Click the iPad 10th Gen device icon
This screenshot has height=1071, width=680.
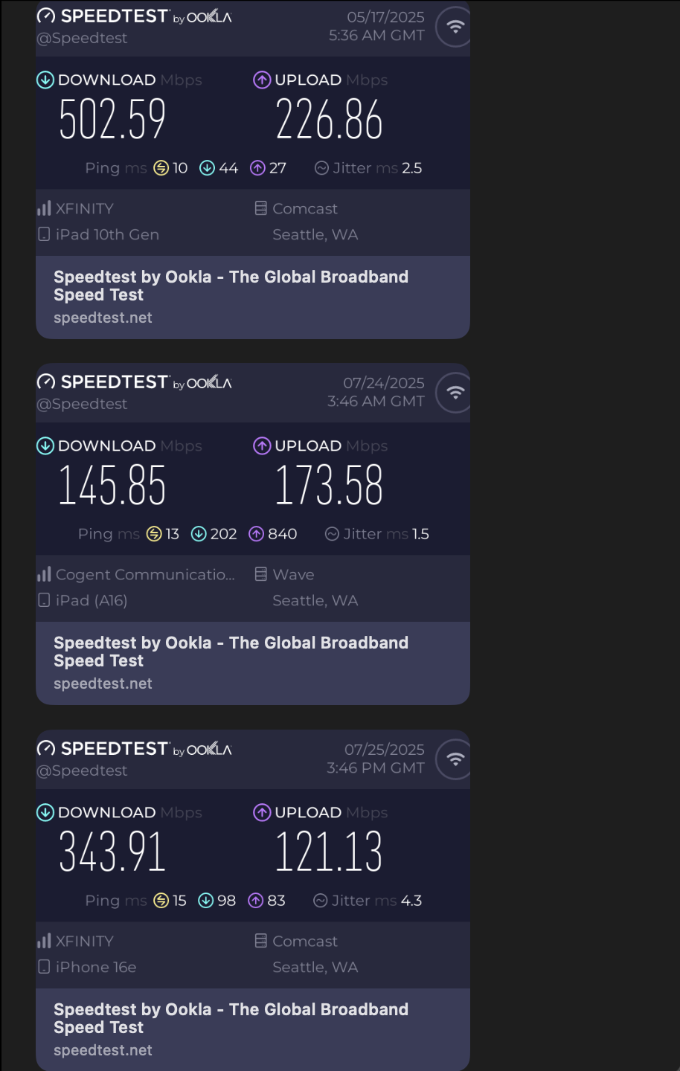click(x=44, y=234)
